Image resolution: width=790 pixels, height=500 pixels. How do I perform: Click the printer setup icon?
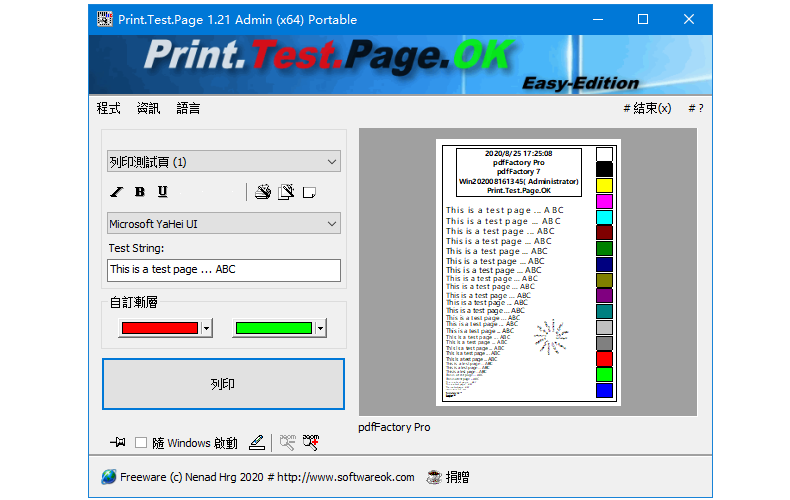[x=262, y=192]
